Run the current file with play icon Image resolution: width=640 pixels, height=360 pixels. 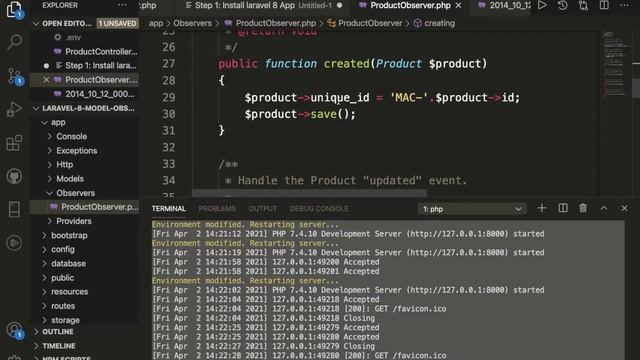click(x=542, y=5)
